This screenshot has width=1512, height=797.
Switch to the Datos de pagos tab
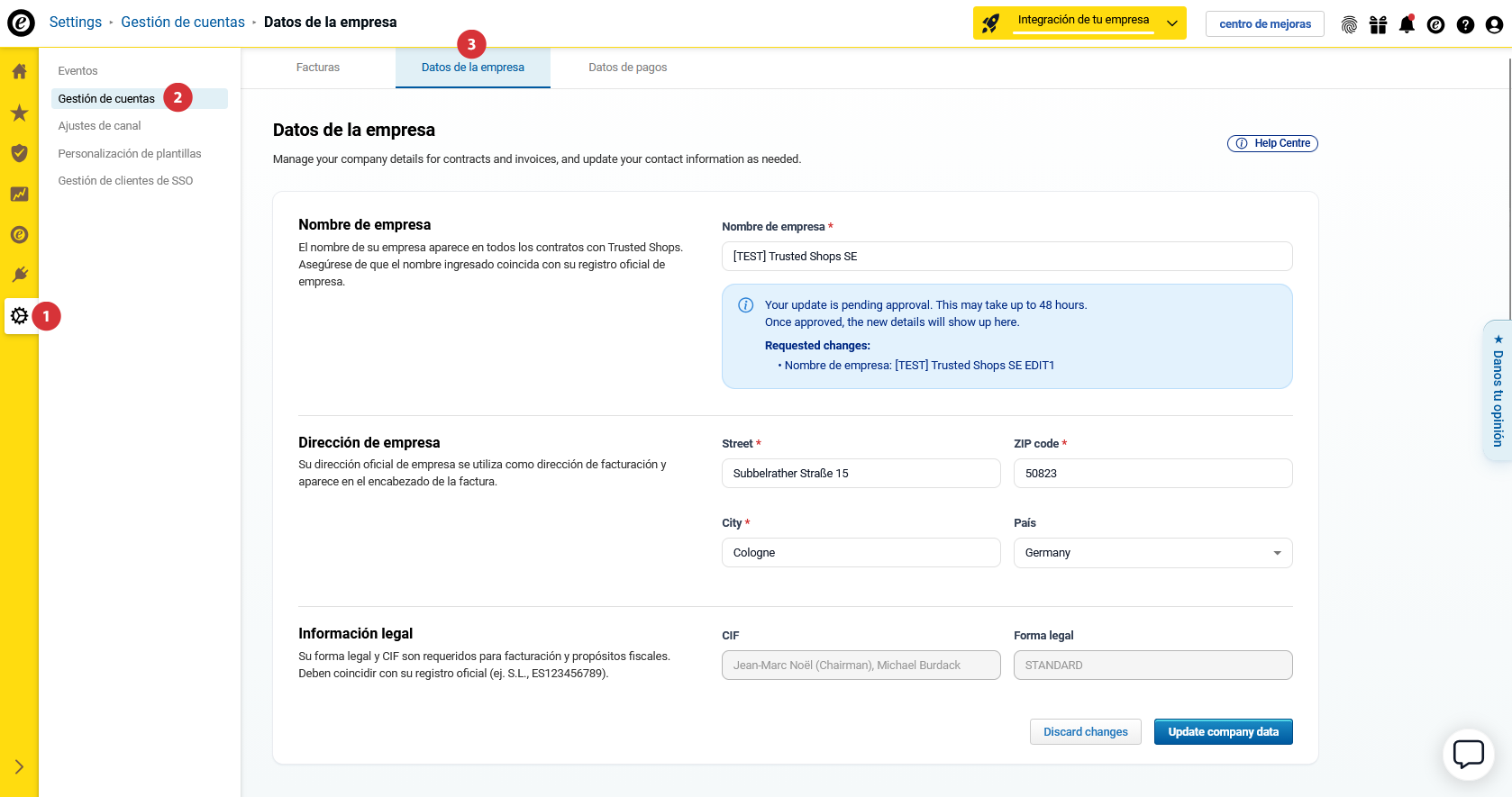pos(627,68)
